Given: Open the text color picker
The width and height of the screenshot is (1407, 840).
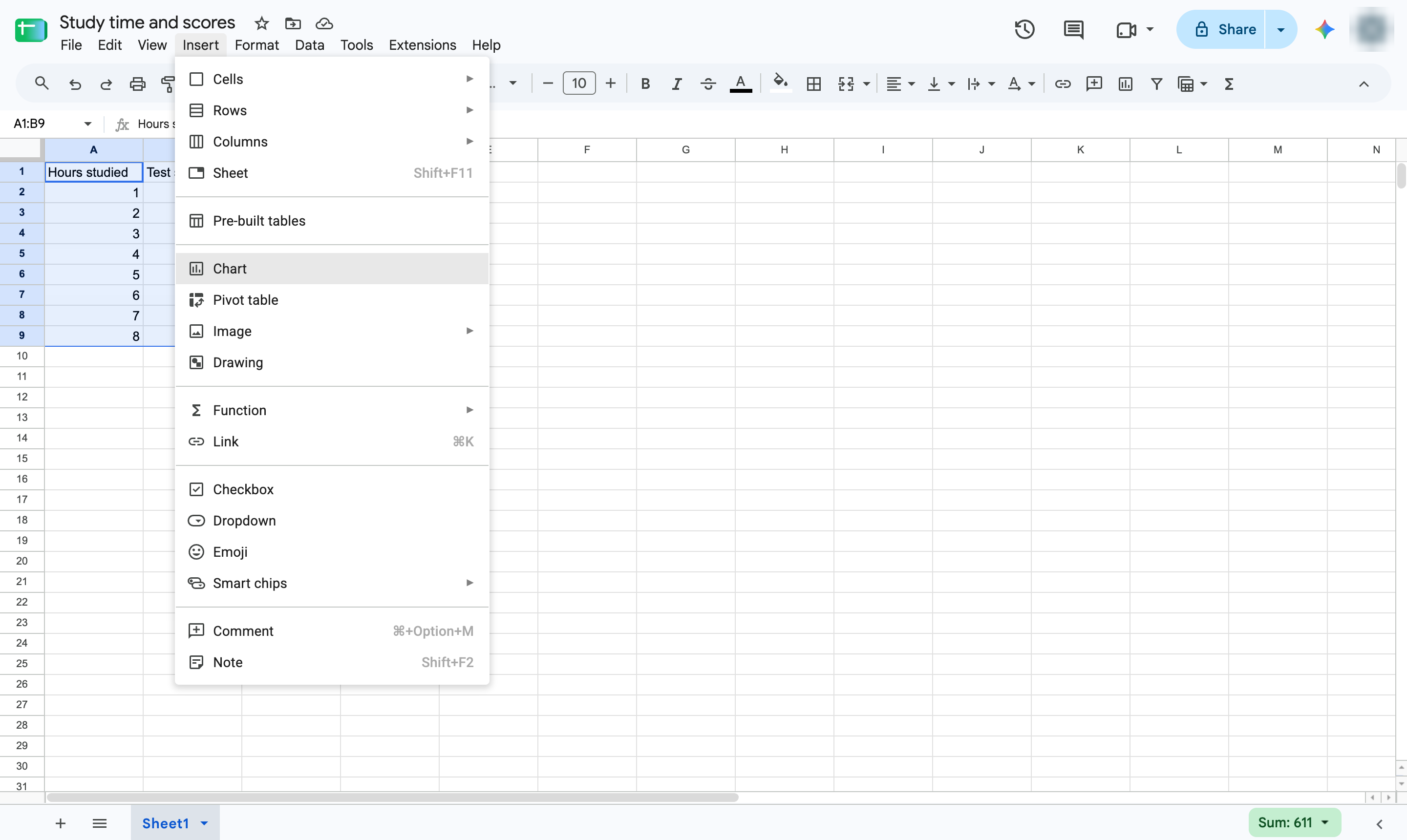Looking at the screenshot, I should click(x=741, y=84).
